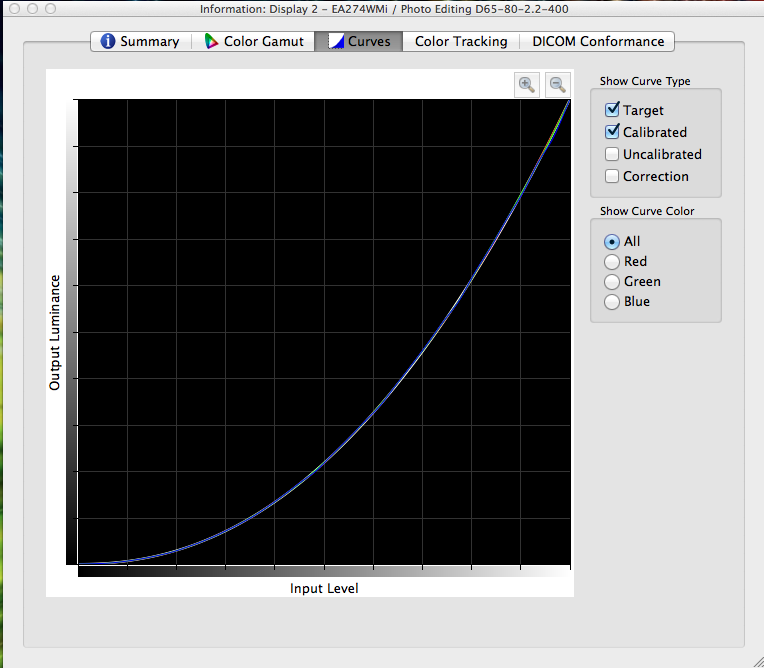Choose the Green curve color option
The width and height of the screenshot is (764, 668).
tap(612, 282)
